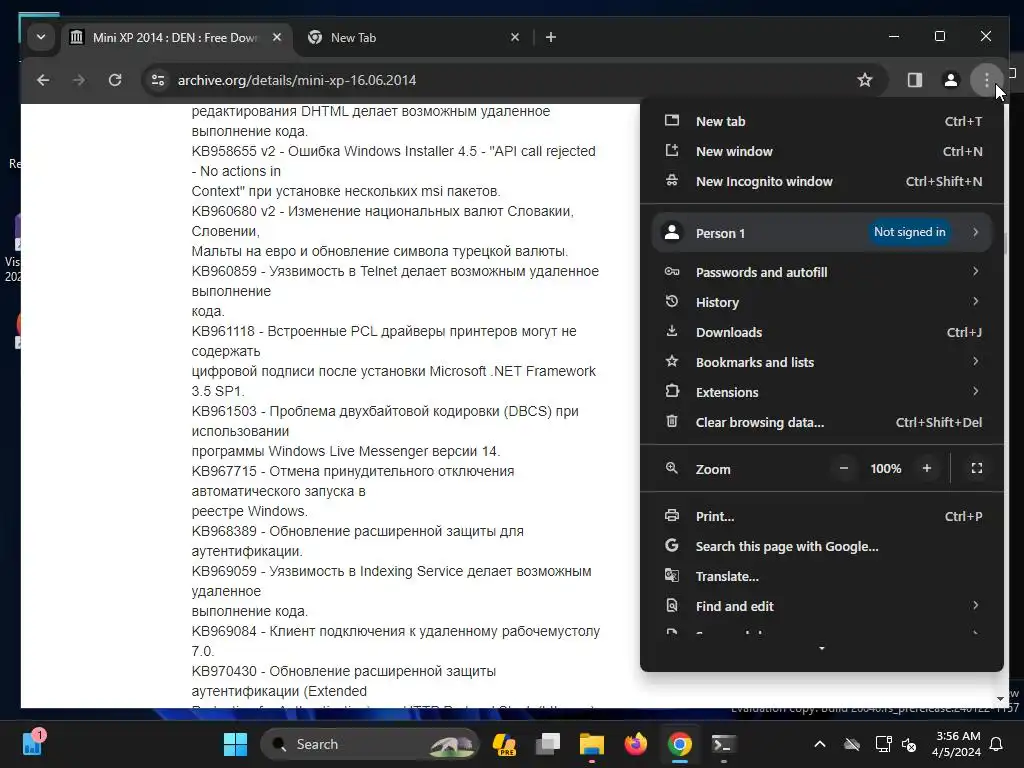Expand the History submenu
The image size is (1024, 768).
pos(822,302)
